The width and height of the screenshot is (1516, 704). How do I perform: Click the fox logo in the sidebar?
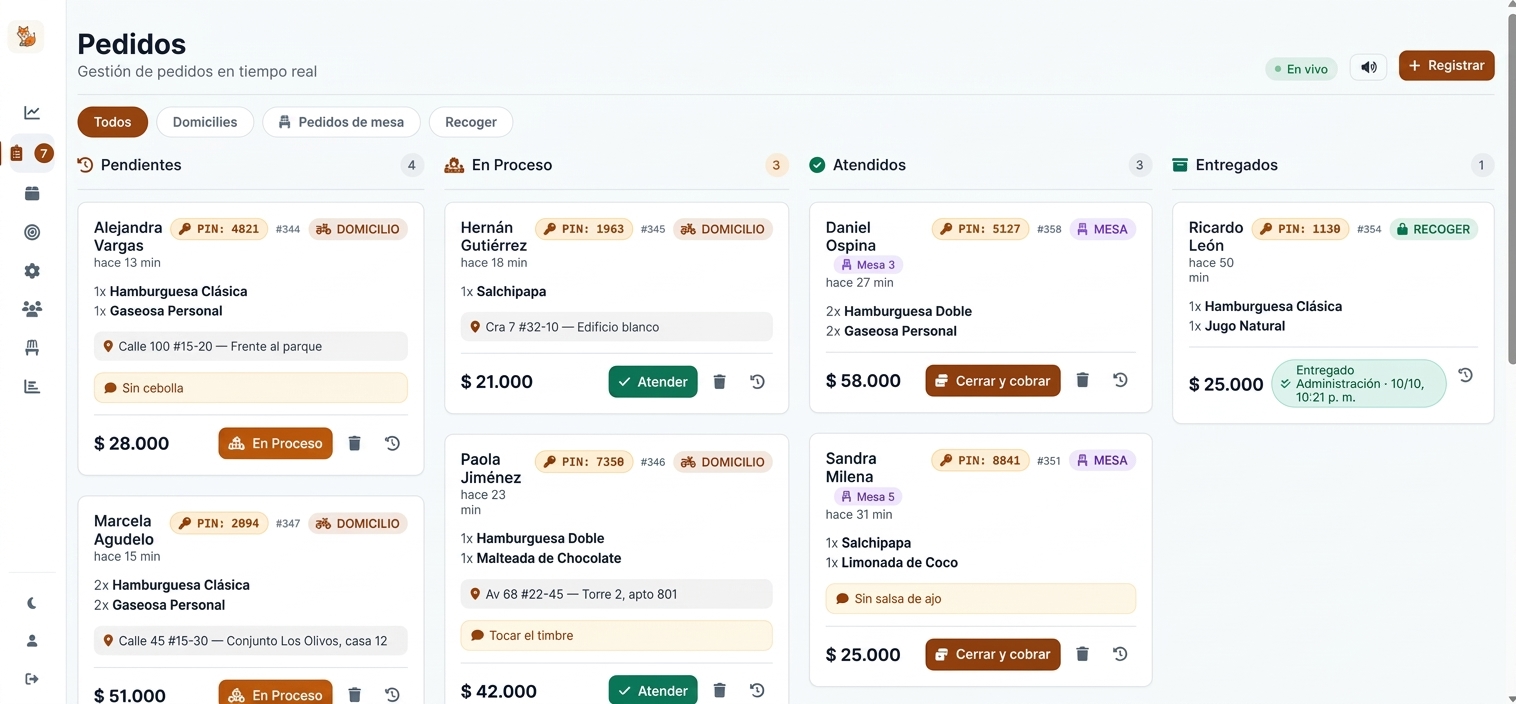26,37
